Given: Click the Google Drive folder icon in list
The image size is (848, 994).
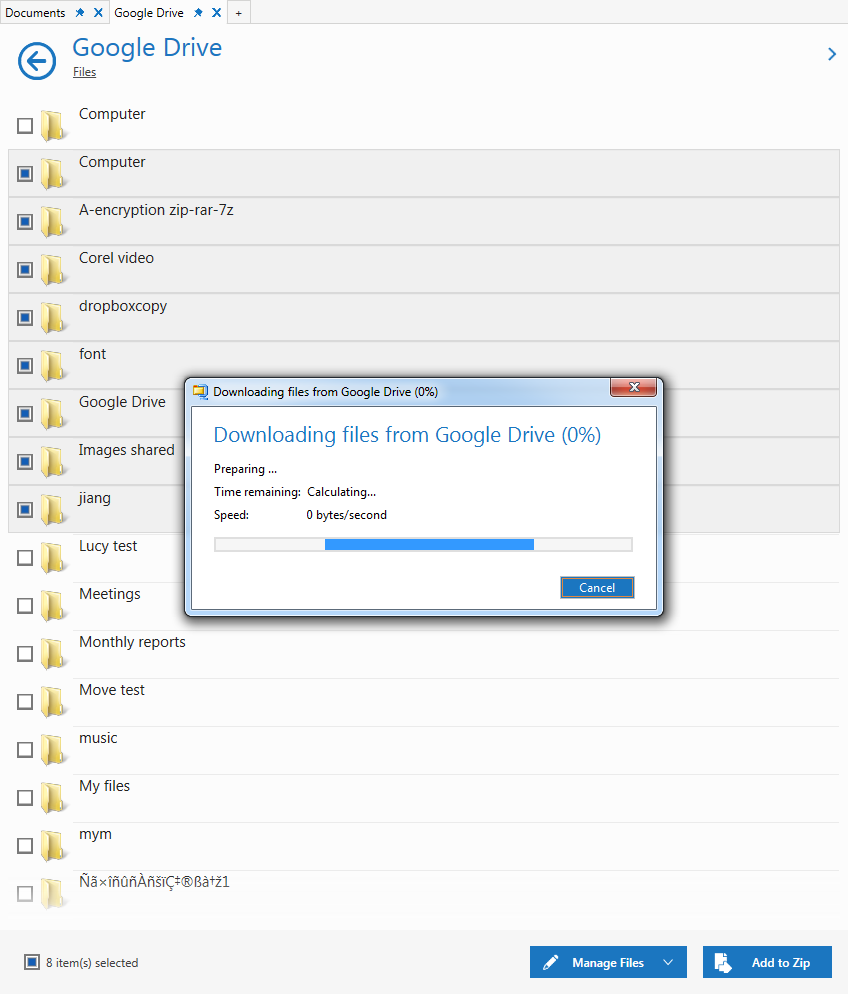Looking at the screenshot, I should [x=54, y=413].
